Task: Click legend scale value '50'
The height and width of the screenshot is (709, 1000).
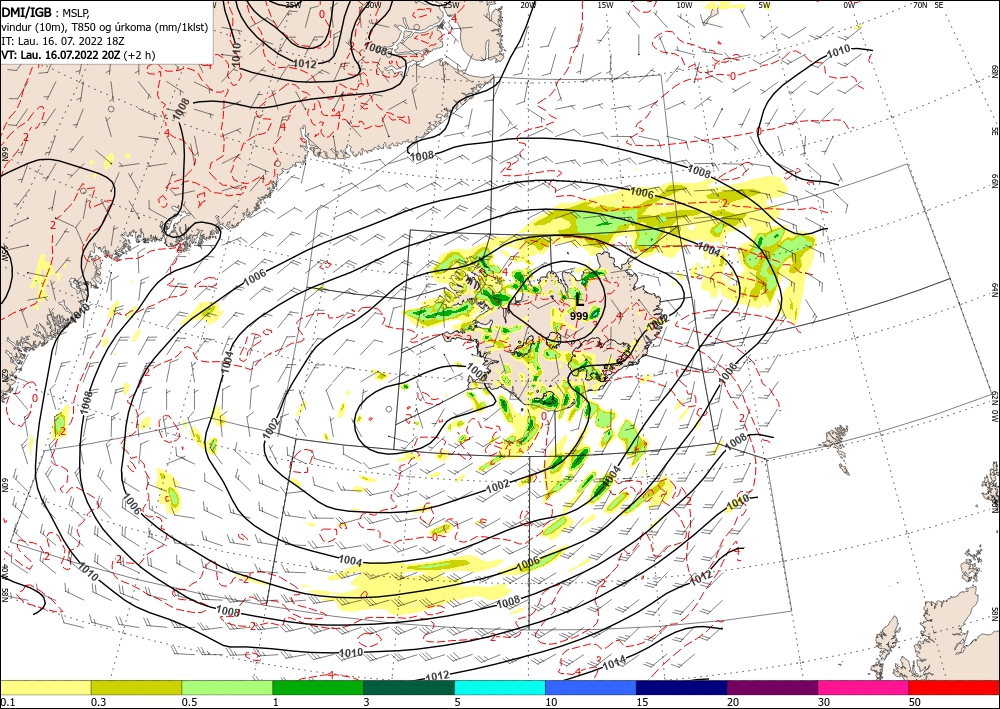Action: coord(914,702)
